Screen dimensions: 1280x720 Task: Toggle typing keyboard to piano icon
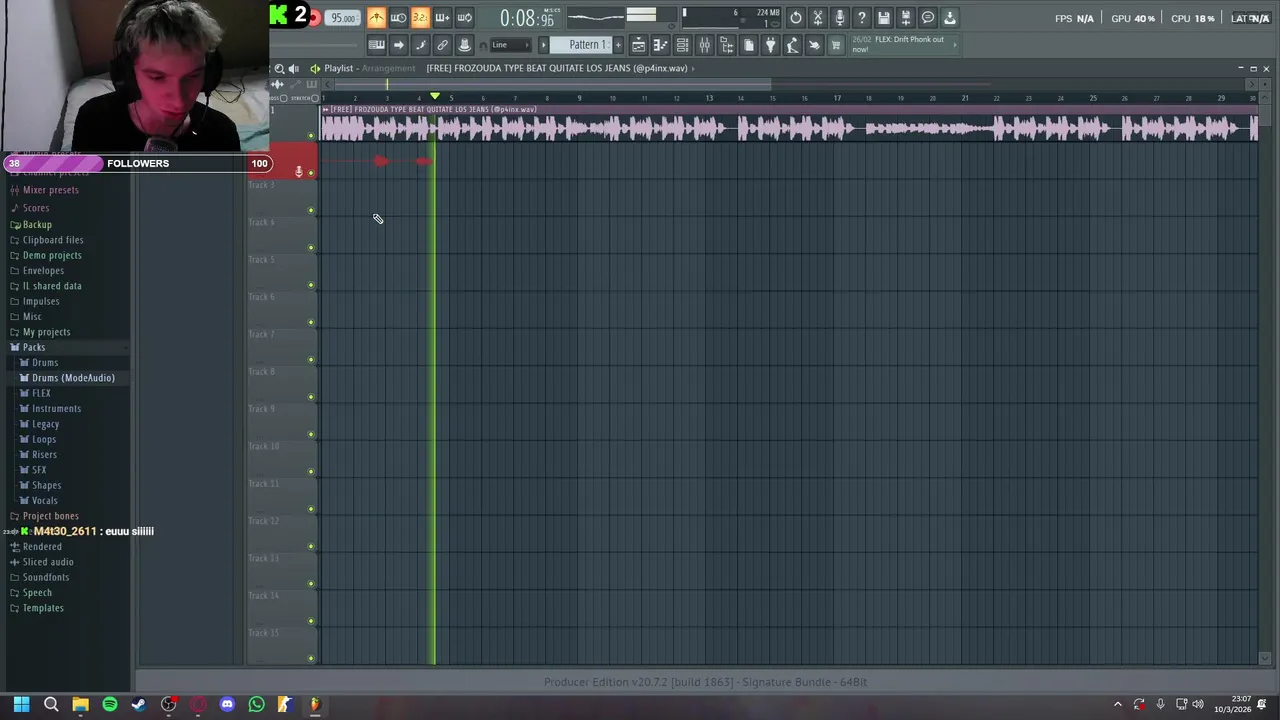point(376,45)
